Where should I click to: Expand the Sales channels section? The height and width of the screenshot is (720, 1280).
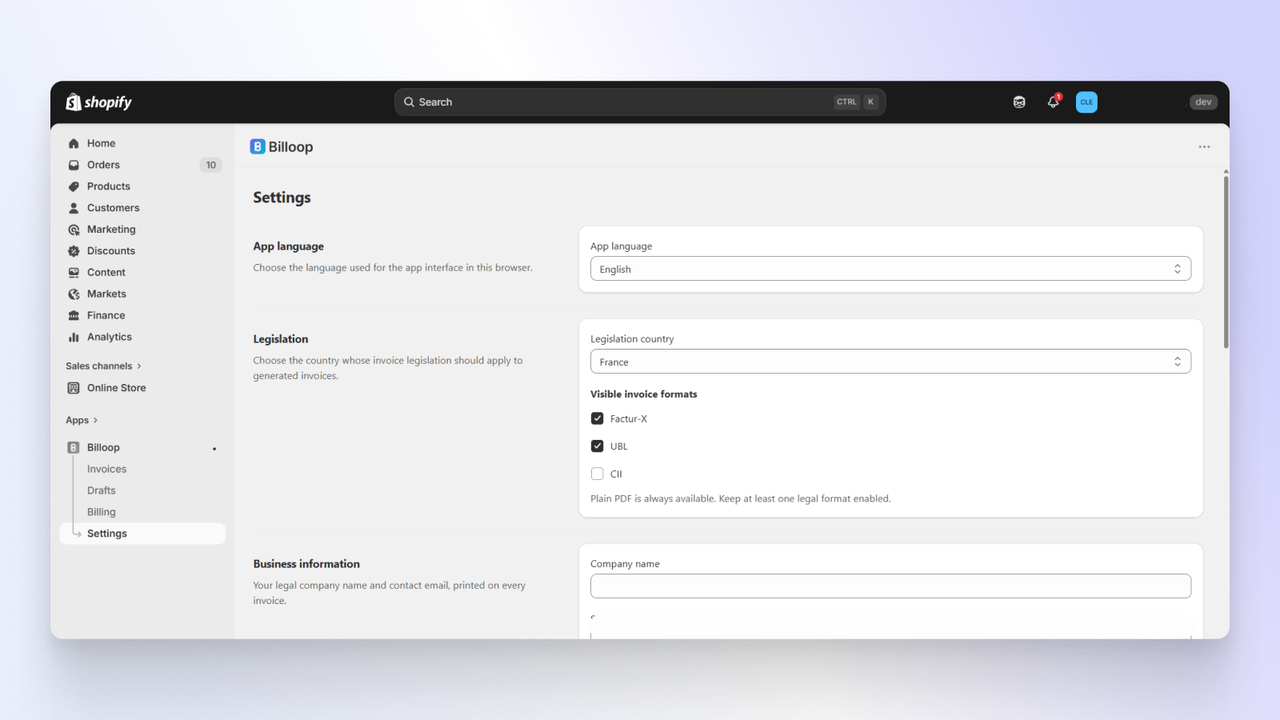pyautogui.click(x=104, y=366)
